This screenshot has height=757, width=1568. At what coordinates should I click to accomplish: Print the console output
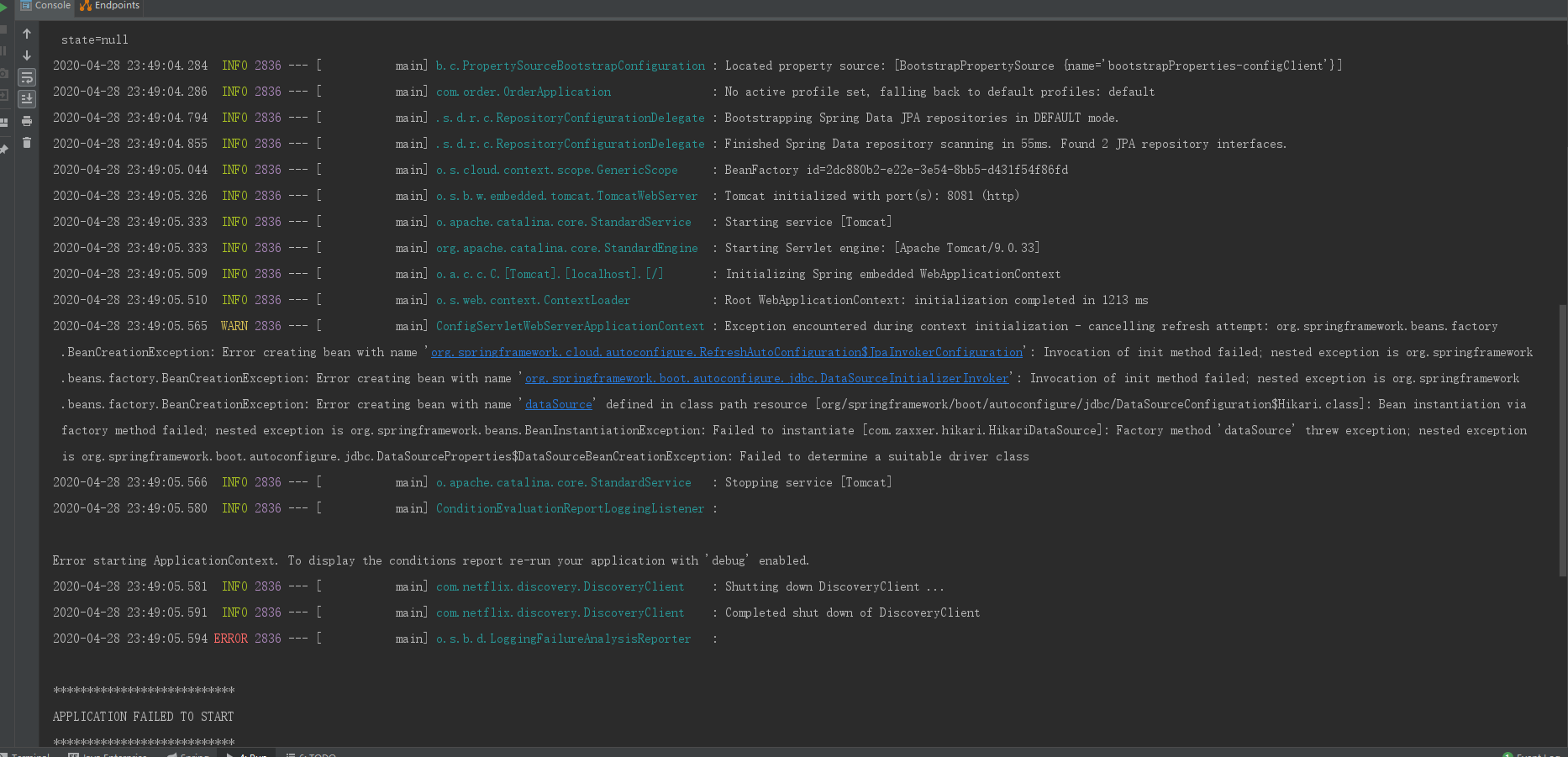27,121
